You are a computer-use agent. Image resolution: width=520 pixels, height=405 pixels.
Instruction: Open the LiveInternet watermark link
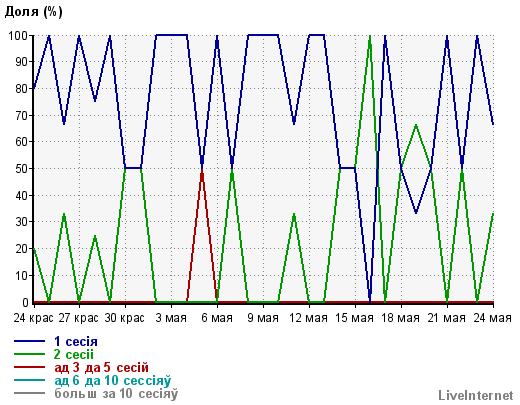[476, 395]
